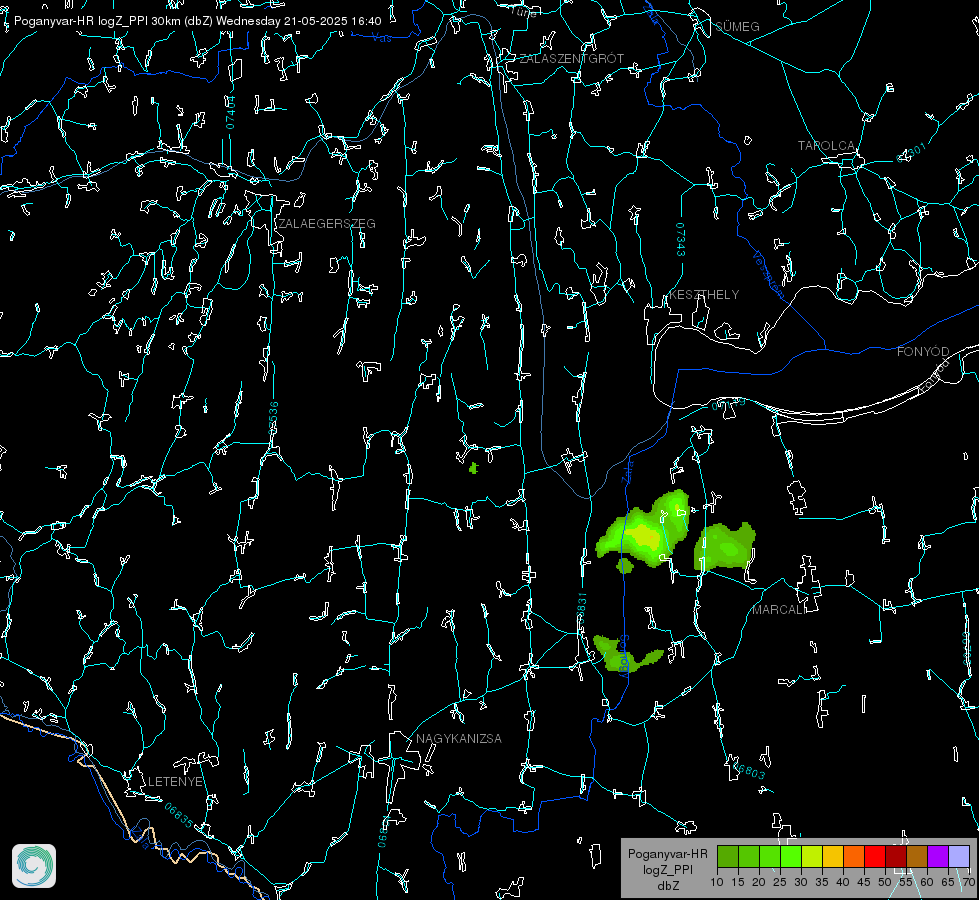Viewport: 979px width, 900px height.
Task: Pick the 30–35 dBZ yellow-green legend swatch
Action: coord(812,856)
